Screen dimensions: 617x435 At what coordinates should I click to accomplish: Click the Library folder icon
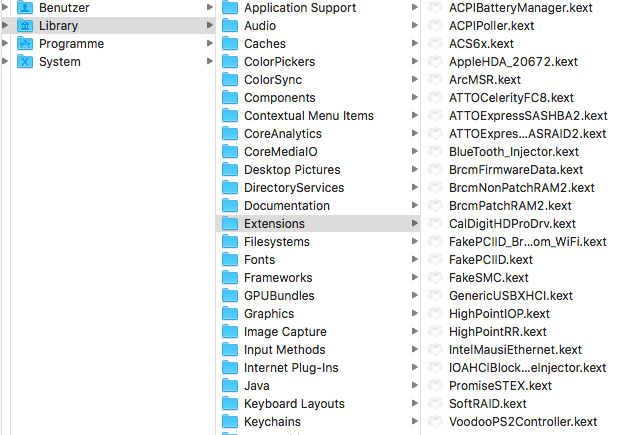point(25,25)
